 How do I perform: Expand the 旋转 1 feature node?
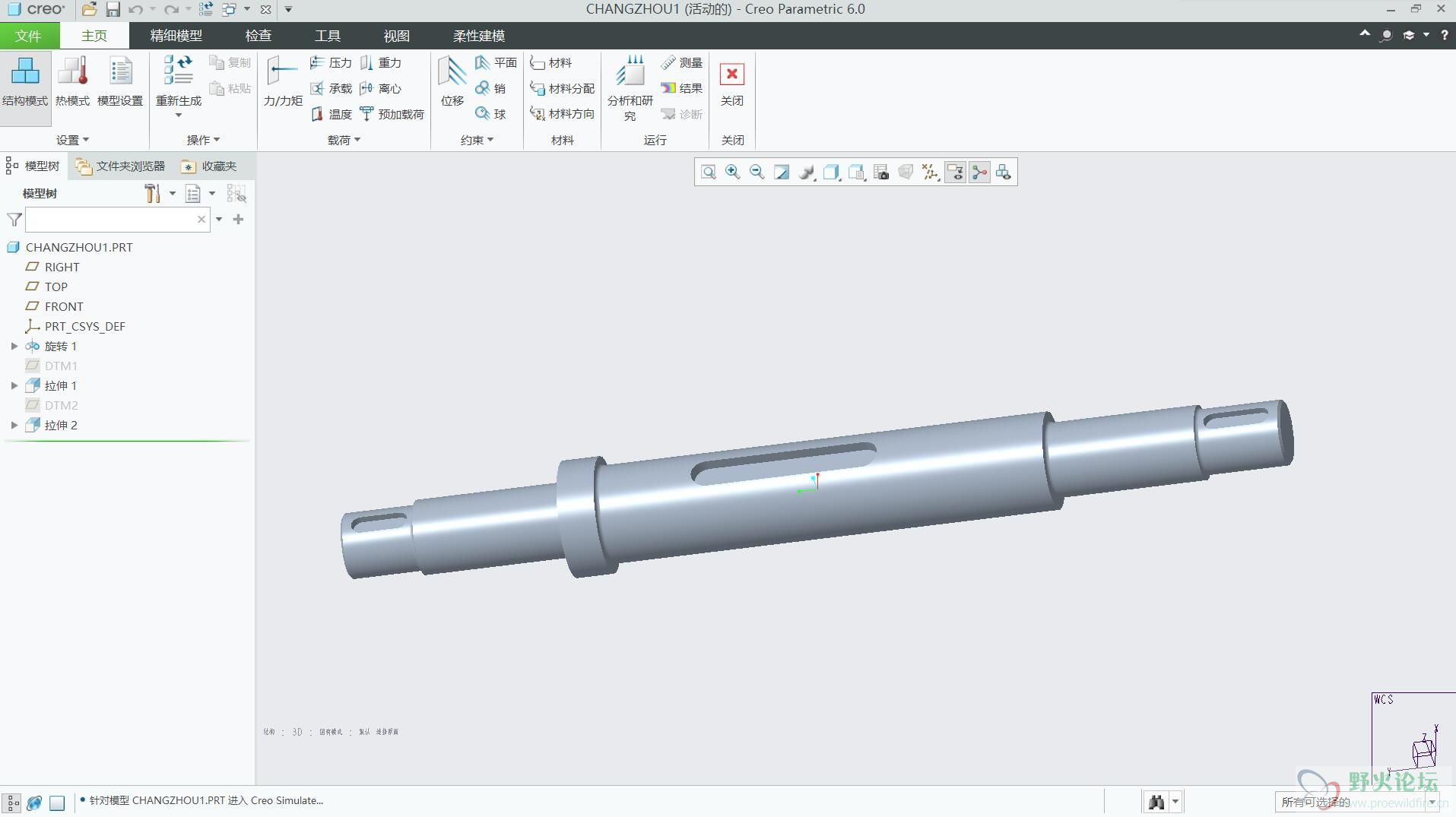(14, 346)
